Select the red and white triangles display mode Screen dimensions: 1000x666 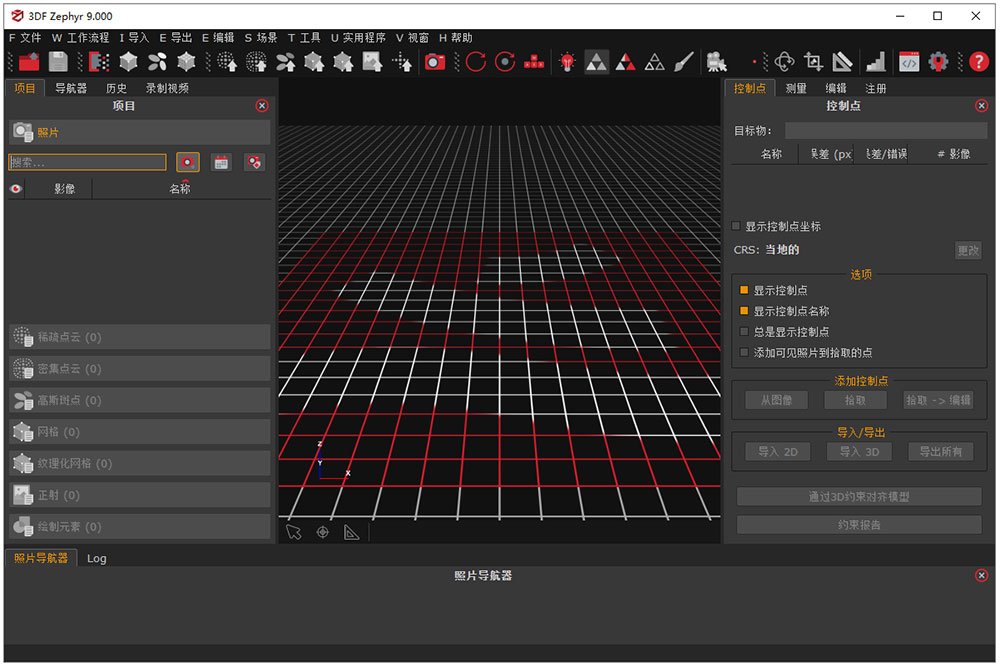tap(625, 62)
